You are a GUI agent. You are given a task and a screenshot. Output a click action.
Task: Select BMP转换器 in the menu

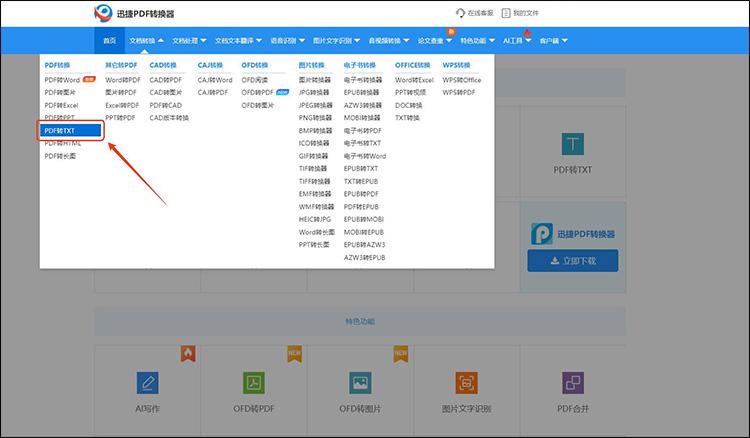click(x=315, y=131)
